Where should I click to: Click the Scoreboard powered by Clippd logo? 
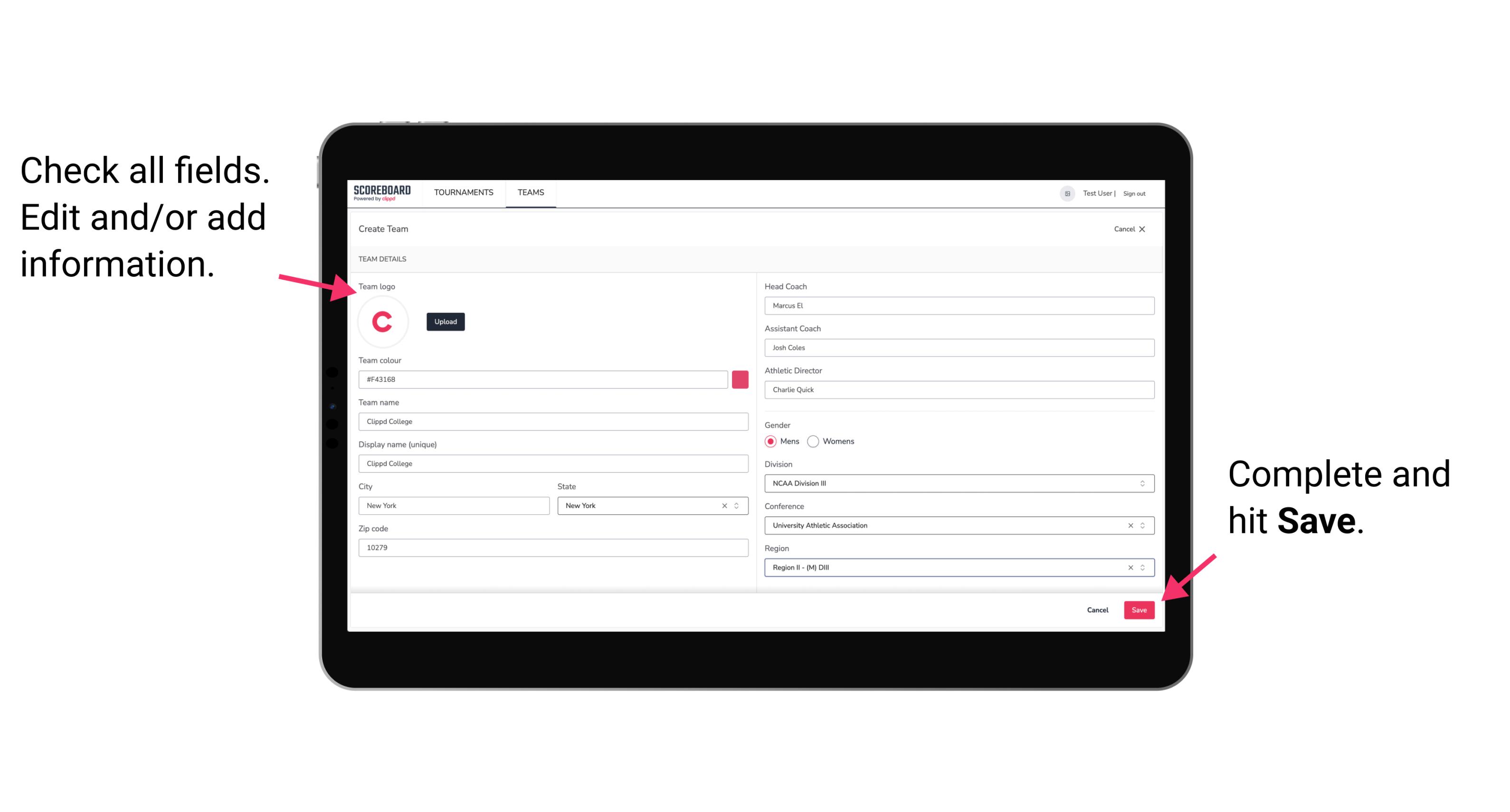[382, 193]
